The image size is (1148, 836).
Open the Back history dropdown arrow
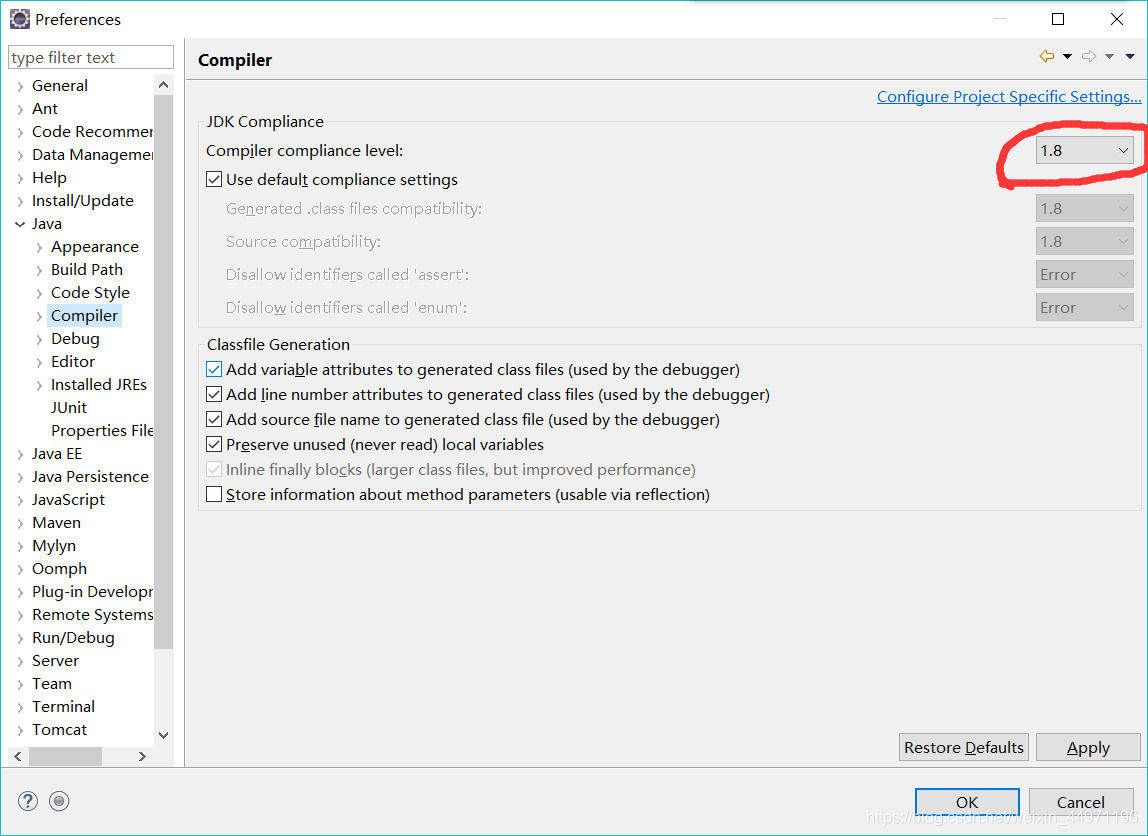(1067, 56)
